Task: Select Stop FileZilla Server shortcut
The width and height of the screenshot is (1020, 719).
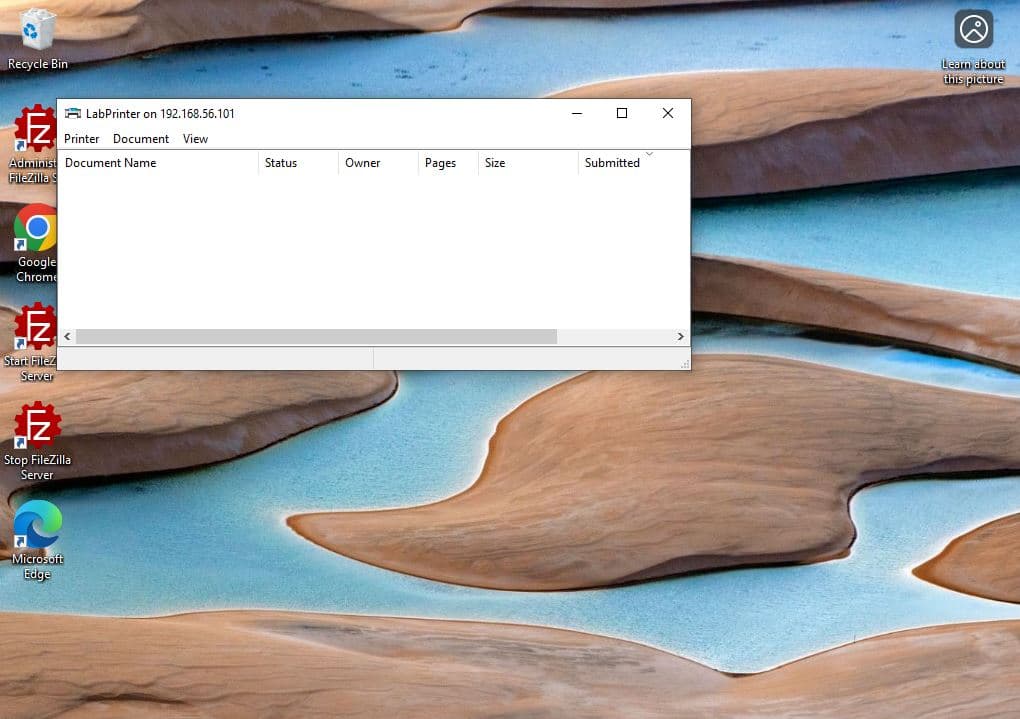Action: tap(37, 428)
